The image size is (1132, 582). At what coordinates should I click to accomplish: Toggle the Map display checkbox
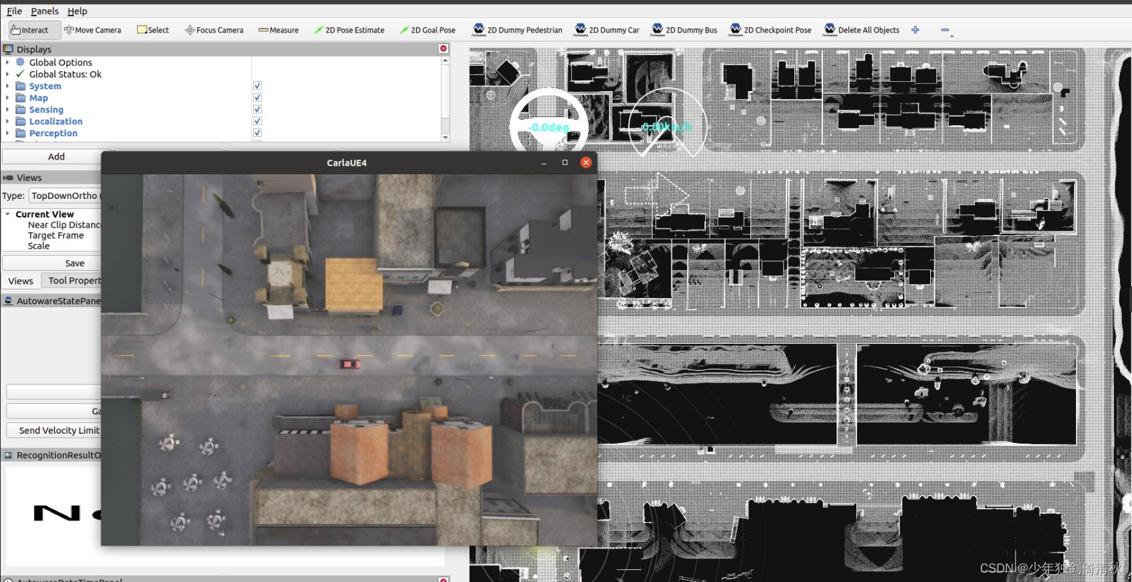point(257,98)
